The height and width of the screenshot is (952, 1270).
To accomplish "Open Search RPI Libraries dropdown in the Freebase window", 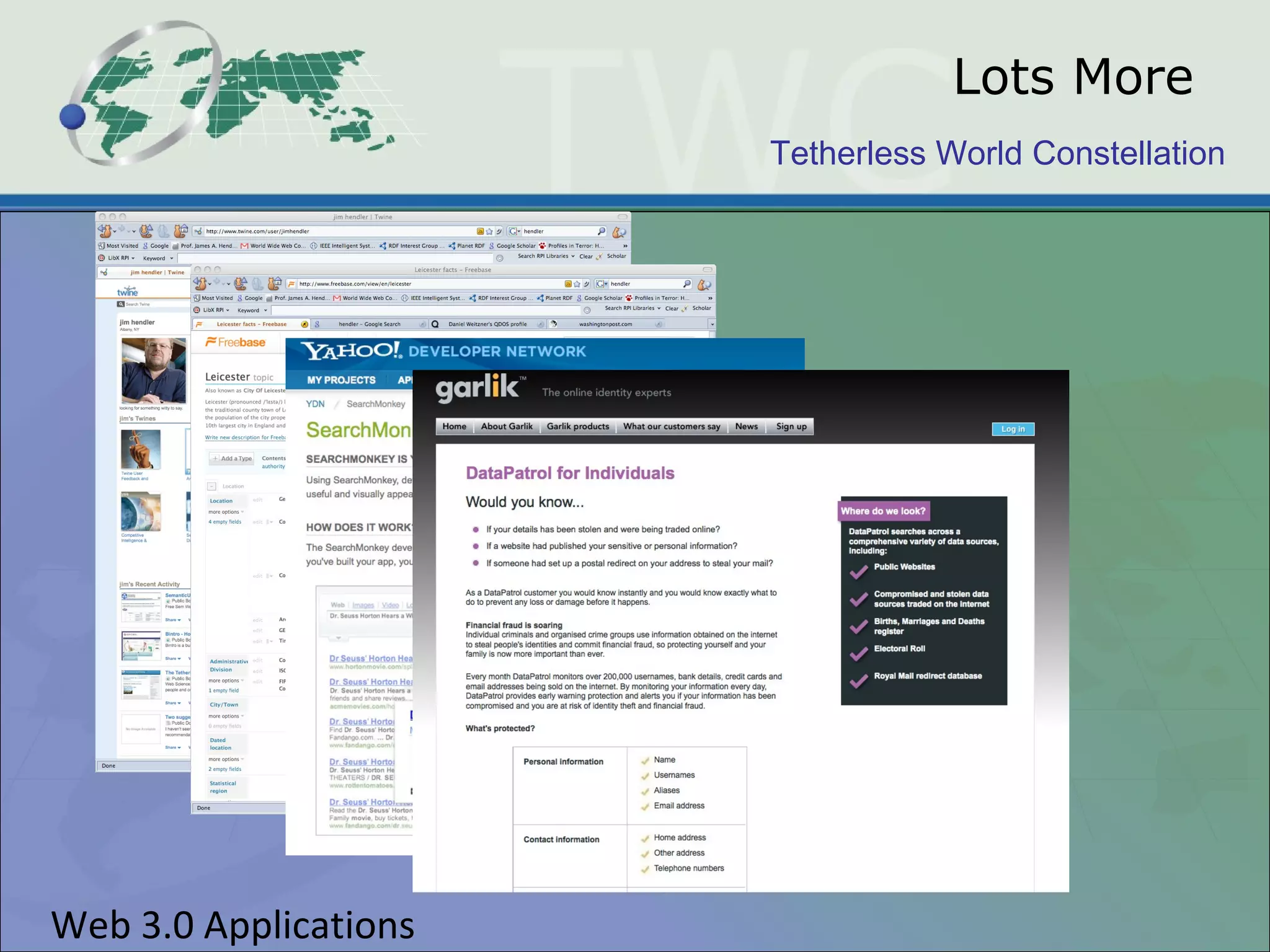I will (633, 308).
